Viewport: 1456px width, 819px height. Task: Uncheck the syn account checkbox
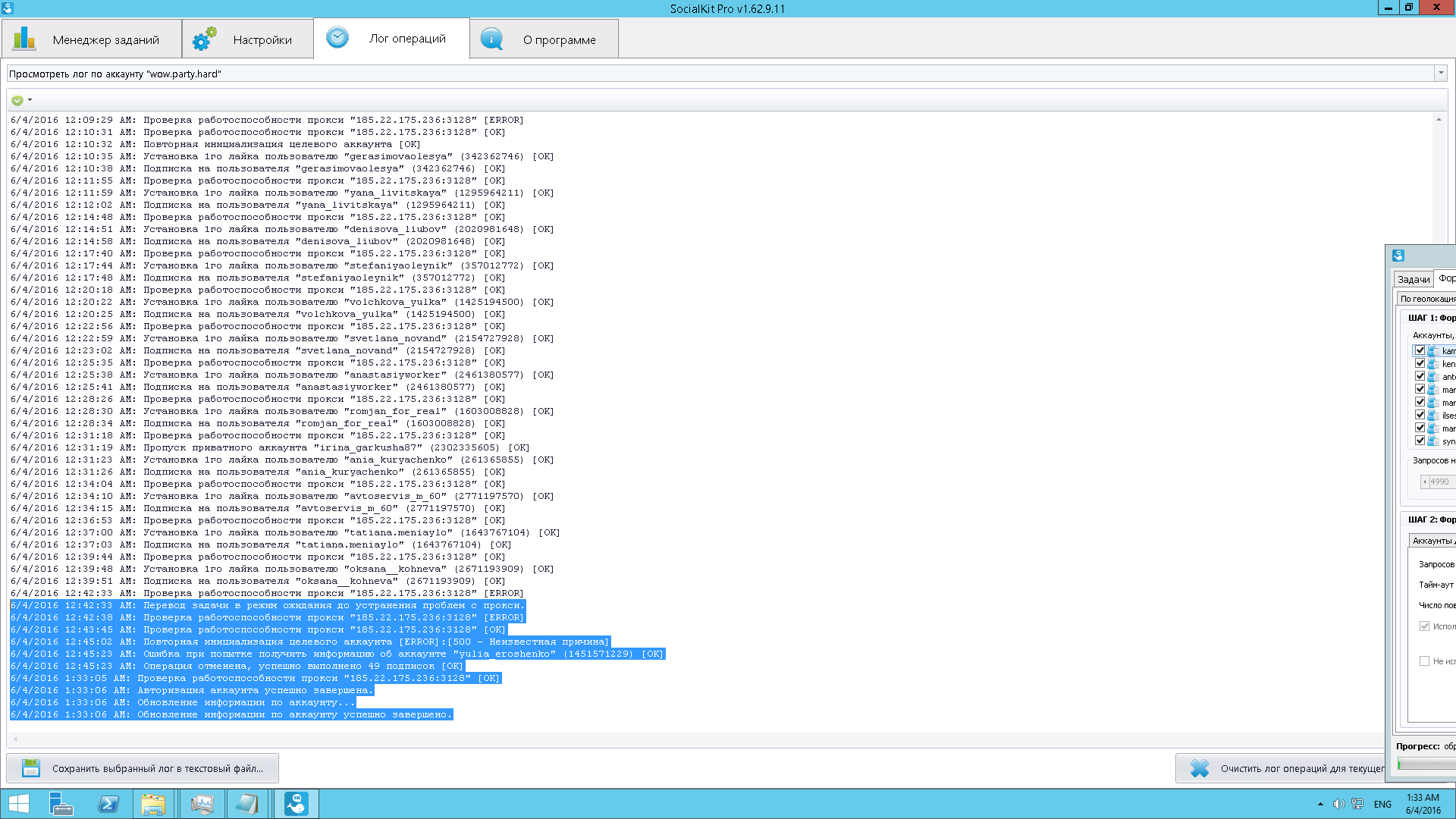coord(1420,441)
